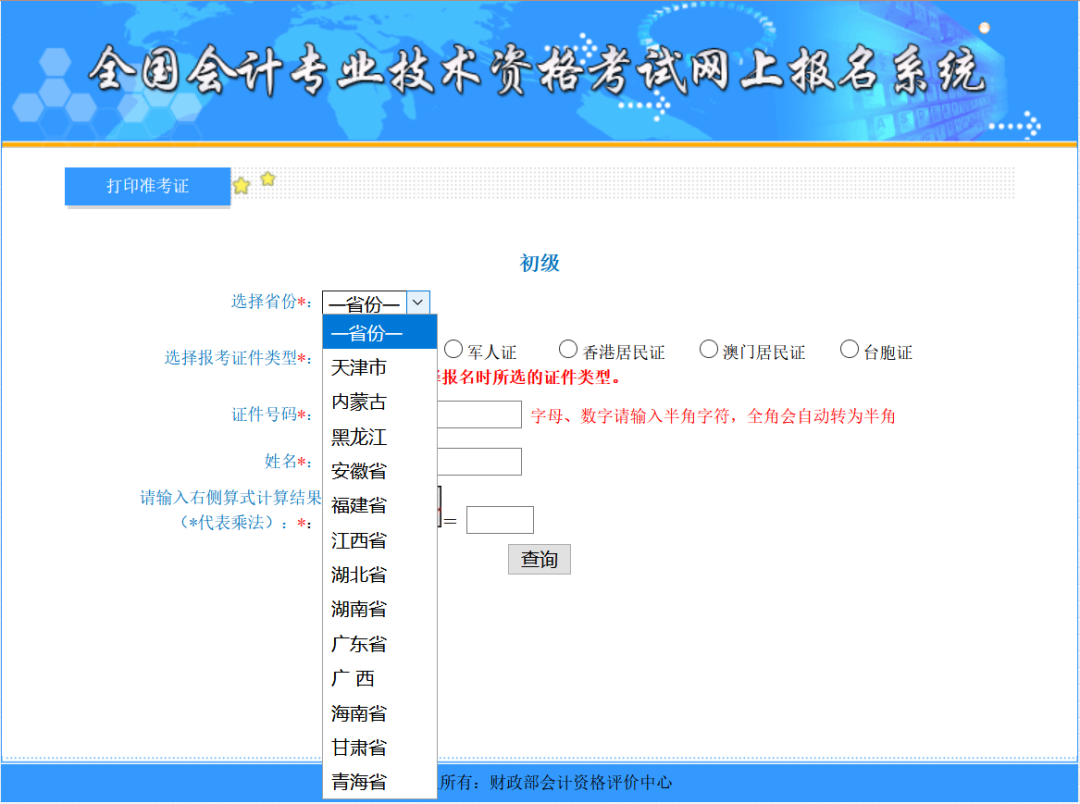Select the 军人证 radio button
The height and width of the screenshot is (804, 1080).
(454, 349)
